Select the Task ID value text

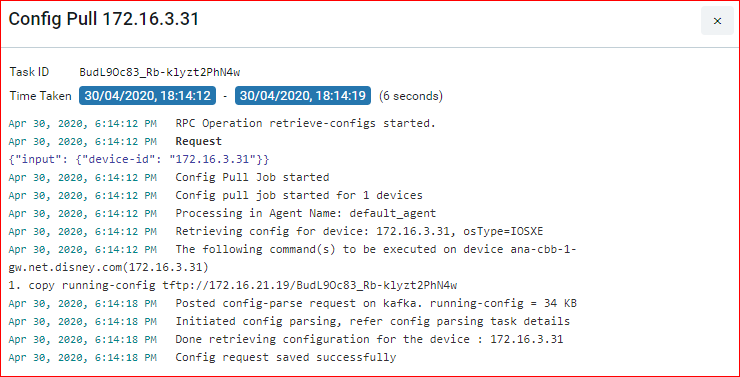[x=160, y=73]
